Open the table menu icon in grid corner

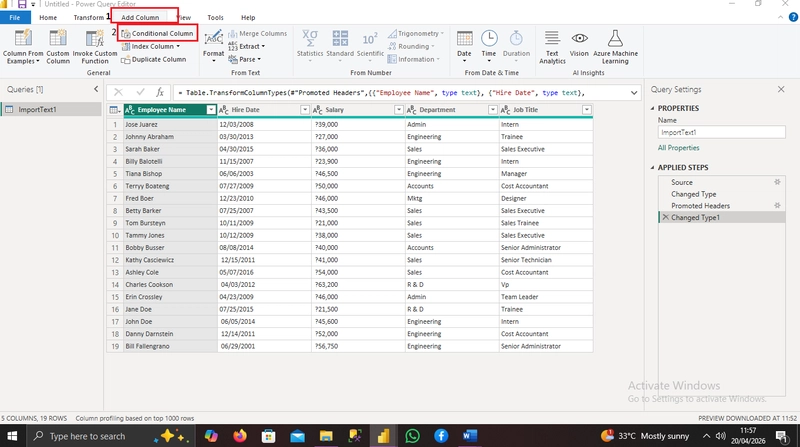click(115, 110)
